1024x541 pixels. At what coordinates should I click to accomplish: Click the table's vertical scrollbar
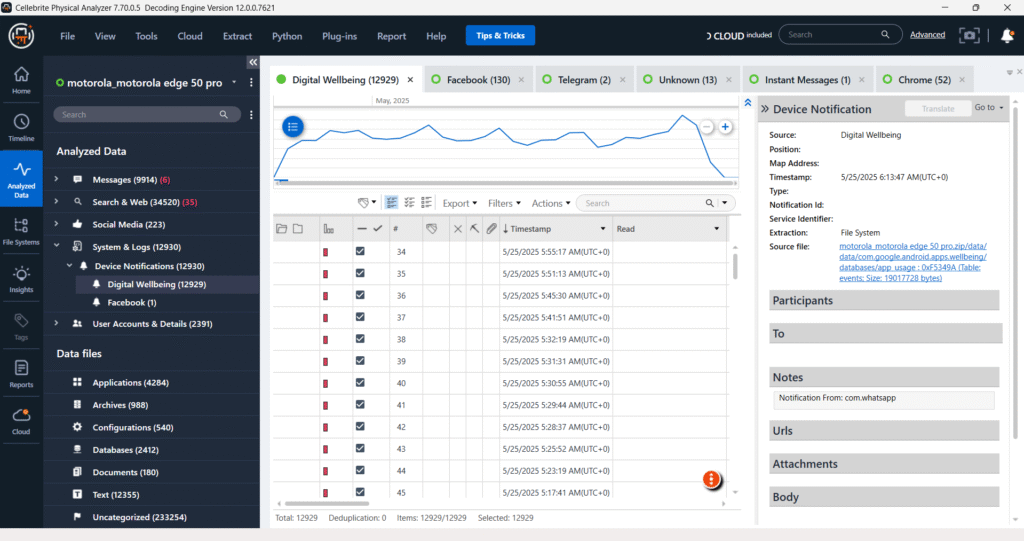pos(735,267)
